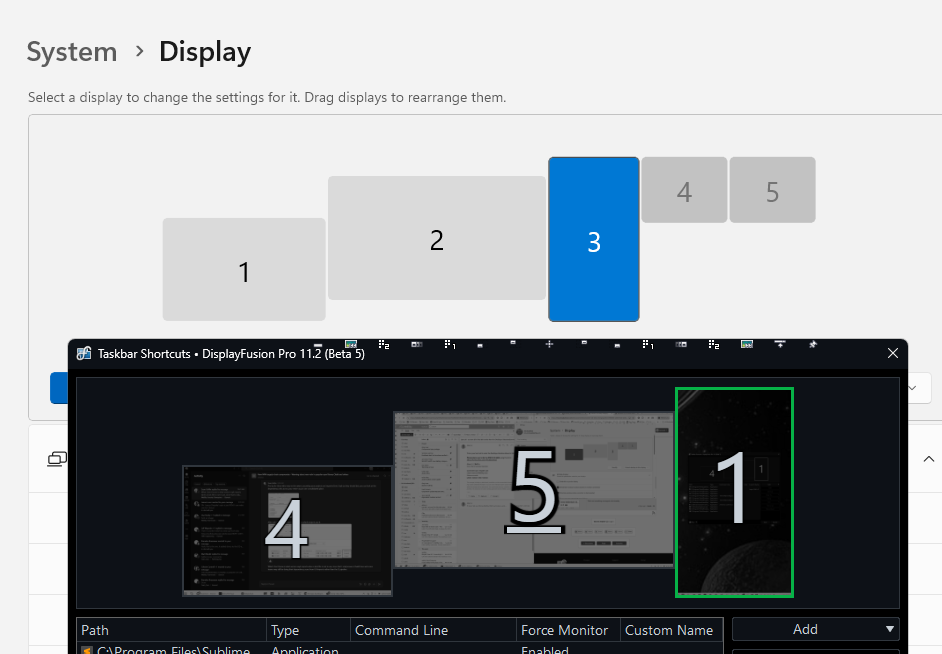Click the Custom Name column header
The width and height of the screenshot is (942, 654).
pos(669,630)
